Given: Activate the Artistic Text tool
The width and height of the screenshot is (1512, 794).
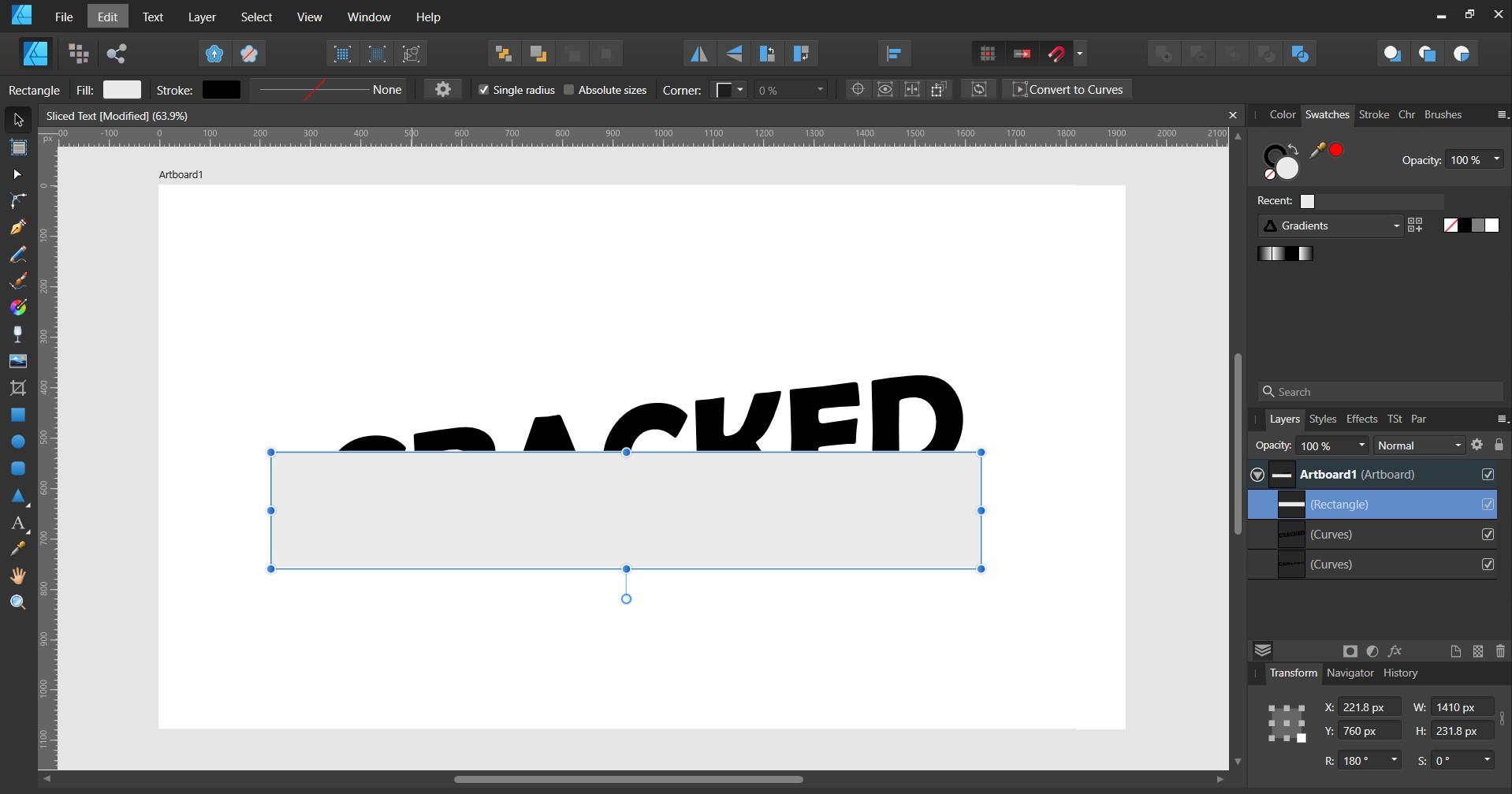Looking at the screenshot, I should tap(17, 523).
